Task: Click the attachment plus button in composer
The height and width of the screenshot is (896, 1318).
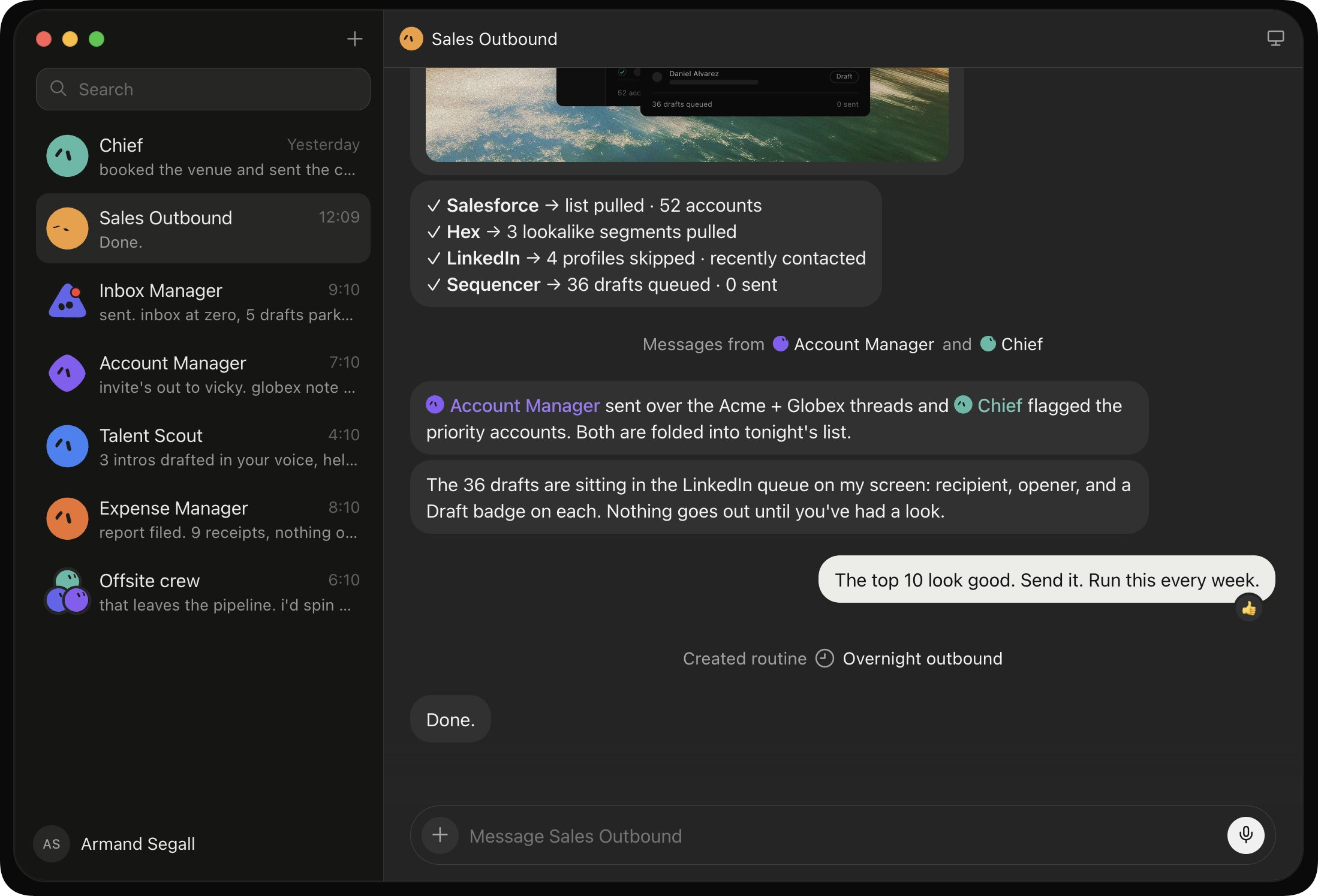Action: (x=440, y=835)
